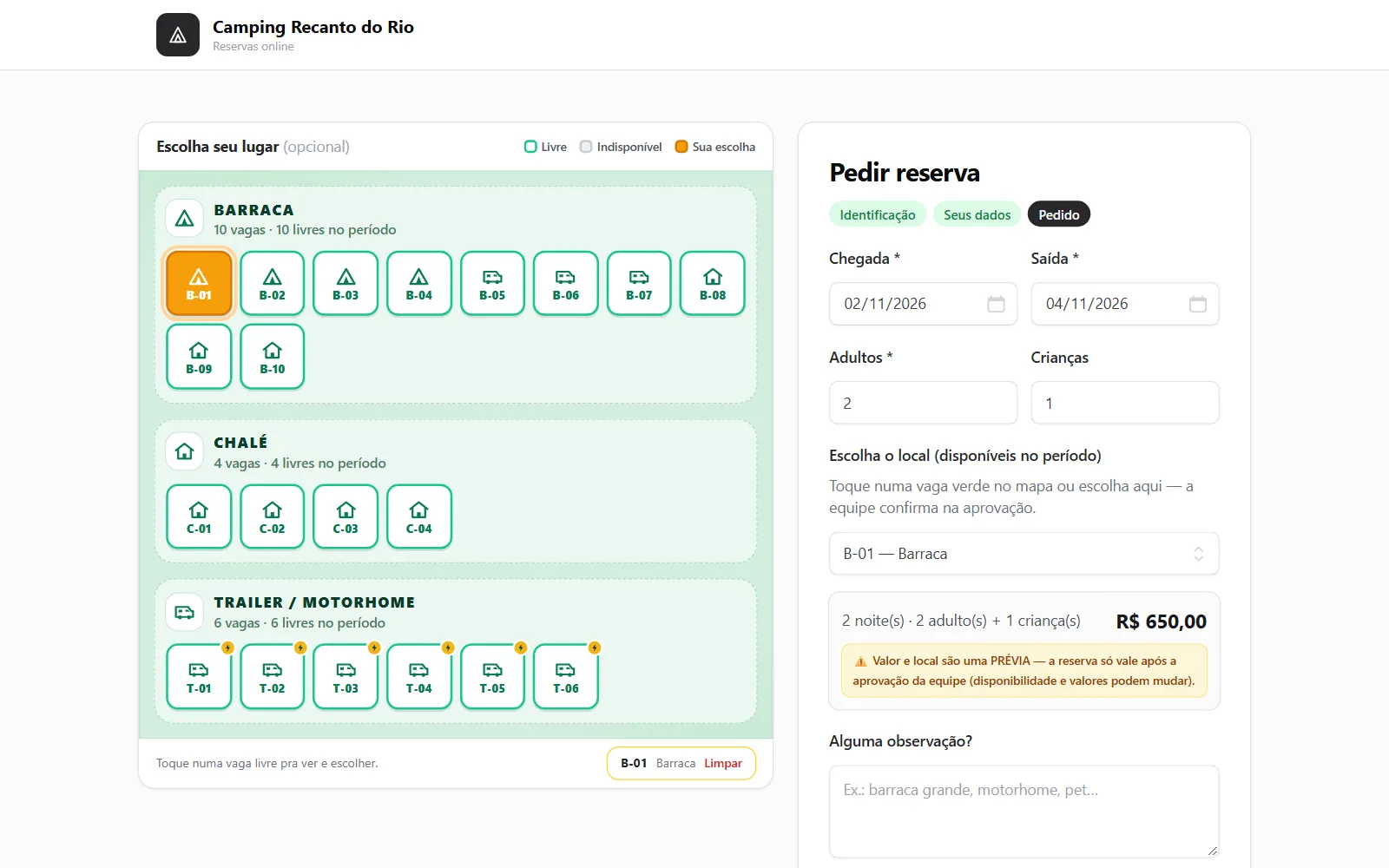Open the local selection dropdown B-01 — Barraca
The height and width of the screenshot is (868, 1389).
point(1024,554)
